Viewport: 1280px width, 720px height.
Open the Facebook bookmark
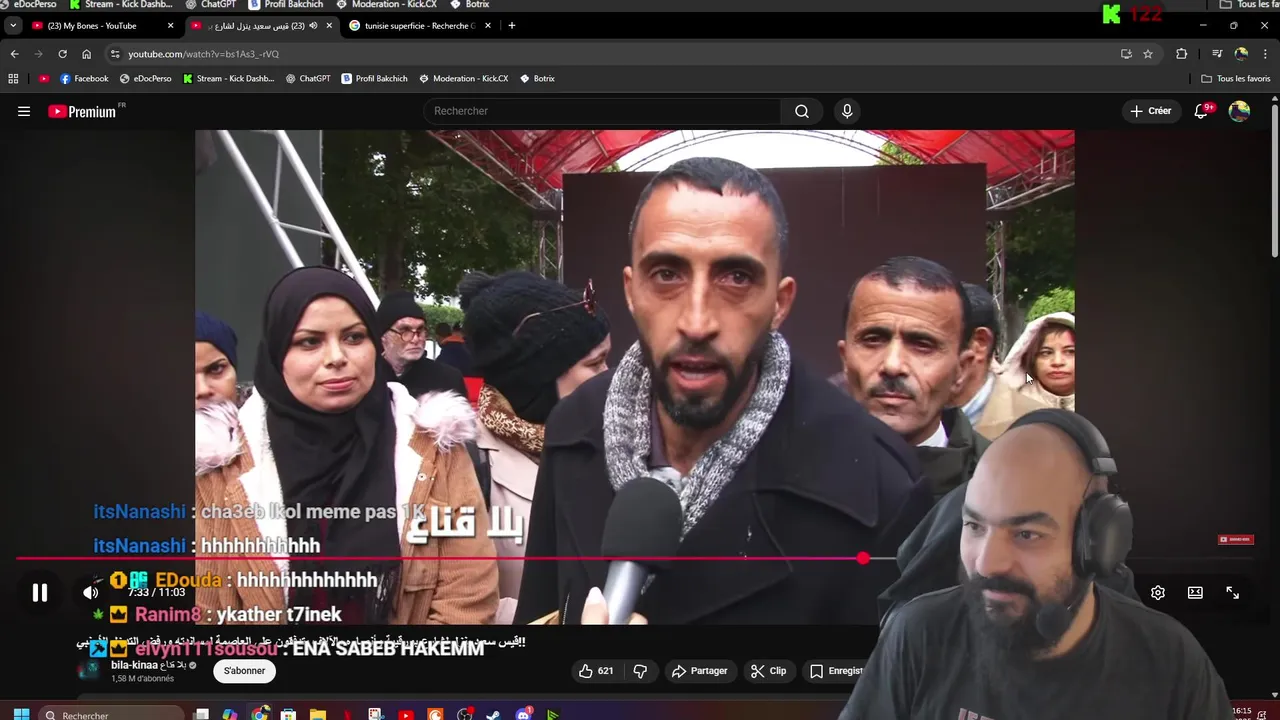coord(84,78)
